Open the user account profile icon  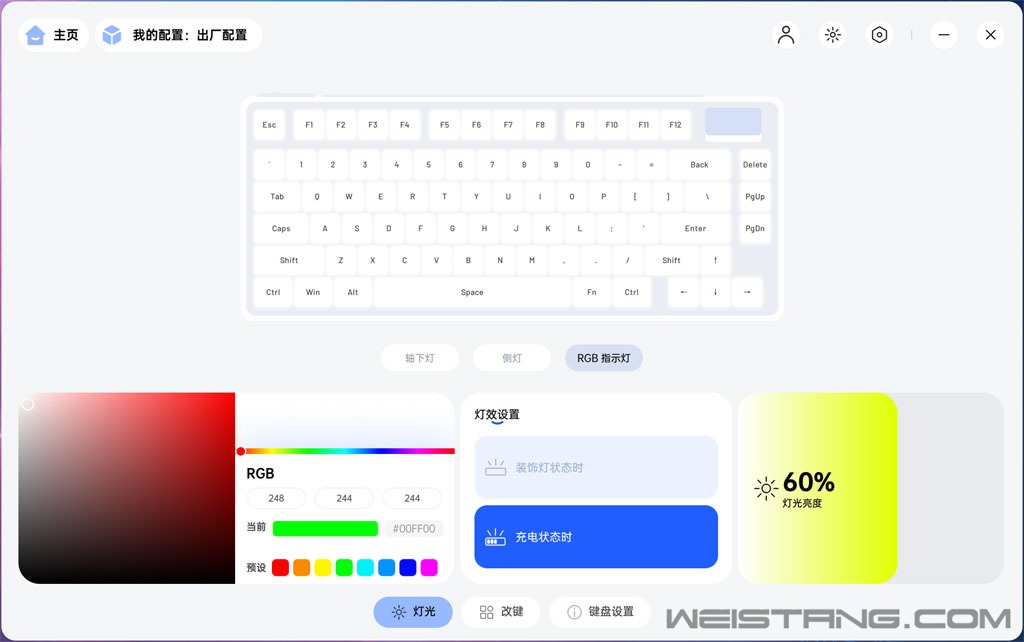[x=786, y=35]
